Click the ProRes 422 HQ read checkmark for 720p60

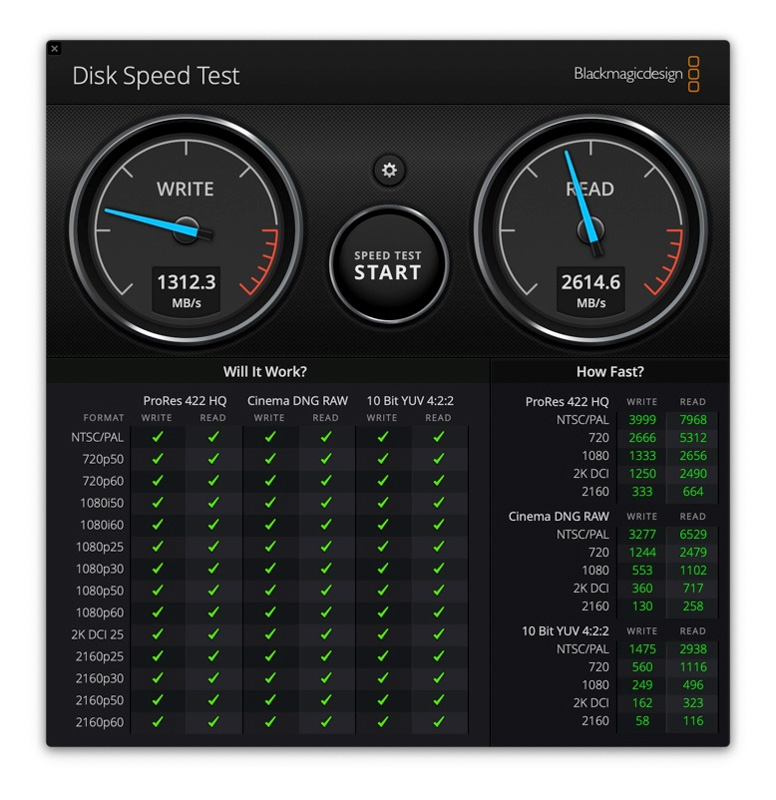213,480
